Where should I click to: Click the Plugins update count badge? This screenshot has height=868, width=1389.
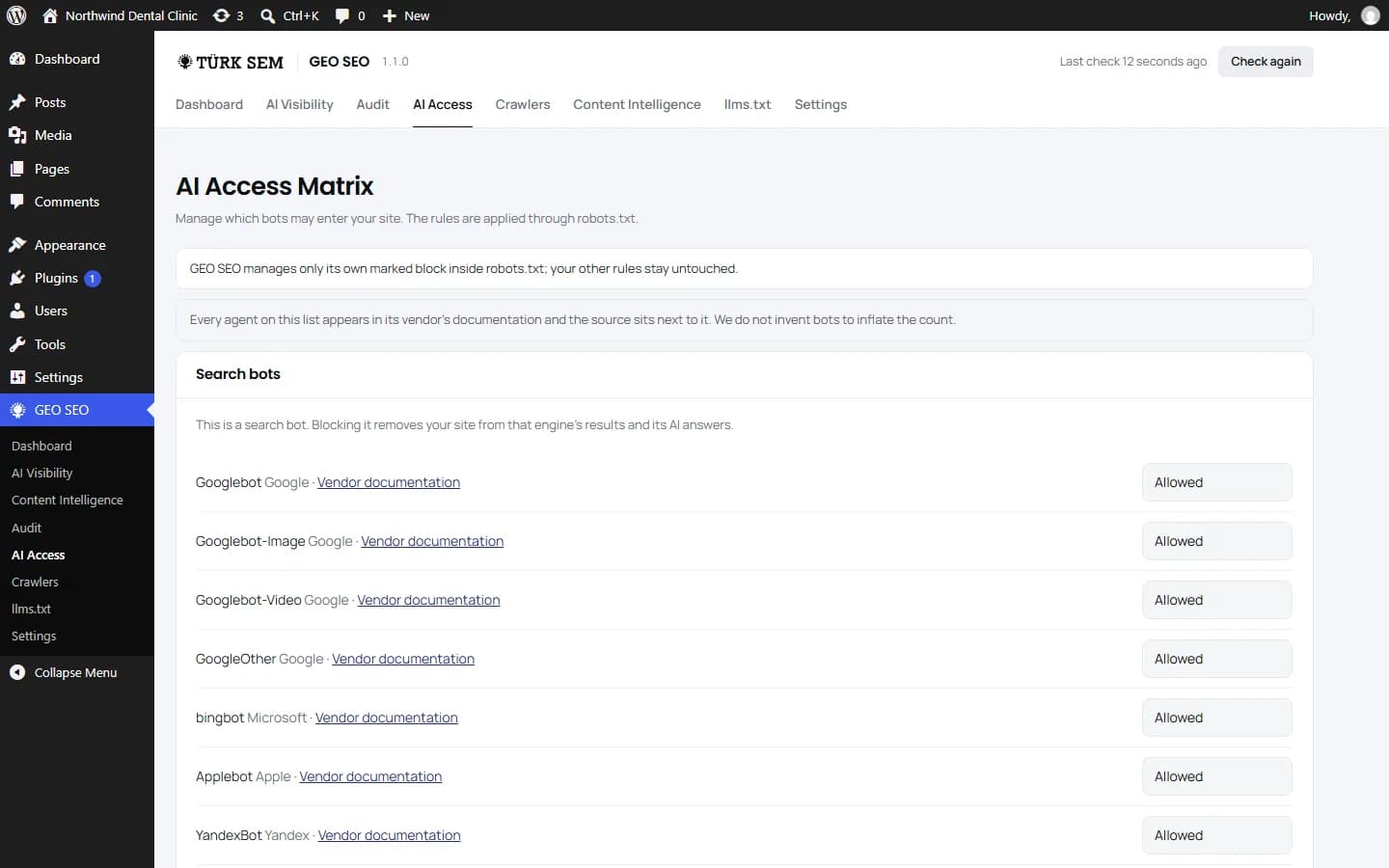(x=93, y=279)
